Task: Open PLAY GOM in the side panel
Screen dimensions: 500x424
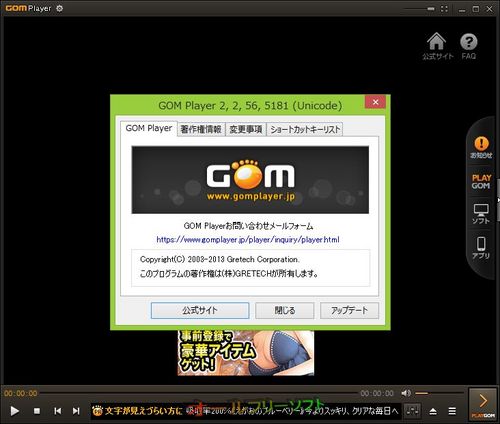Action: point(481,182)
